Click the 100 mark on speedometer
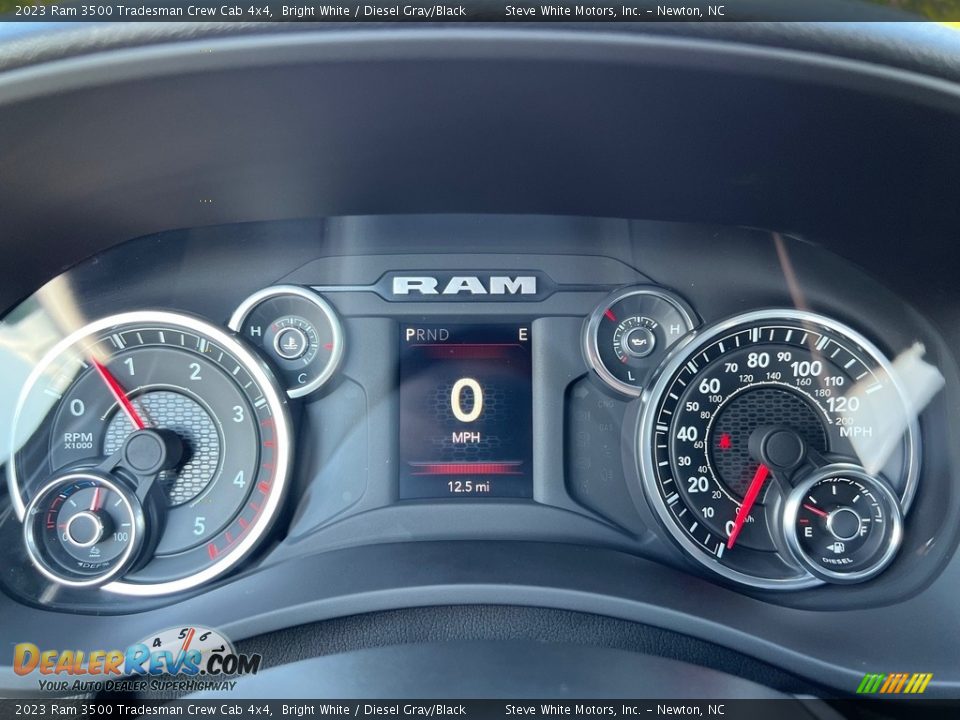 click(x=806, y=369)
